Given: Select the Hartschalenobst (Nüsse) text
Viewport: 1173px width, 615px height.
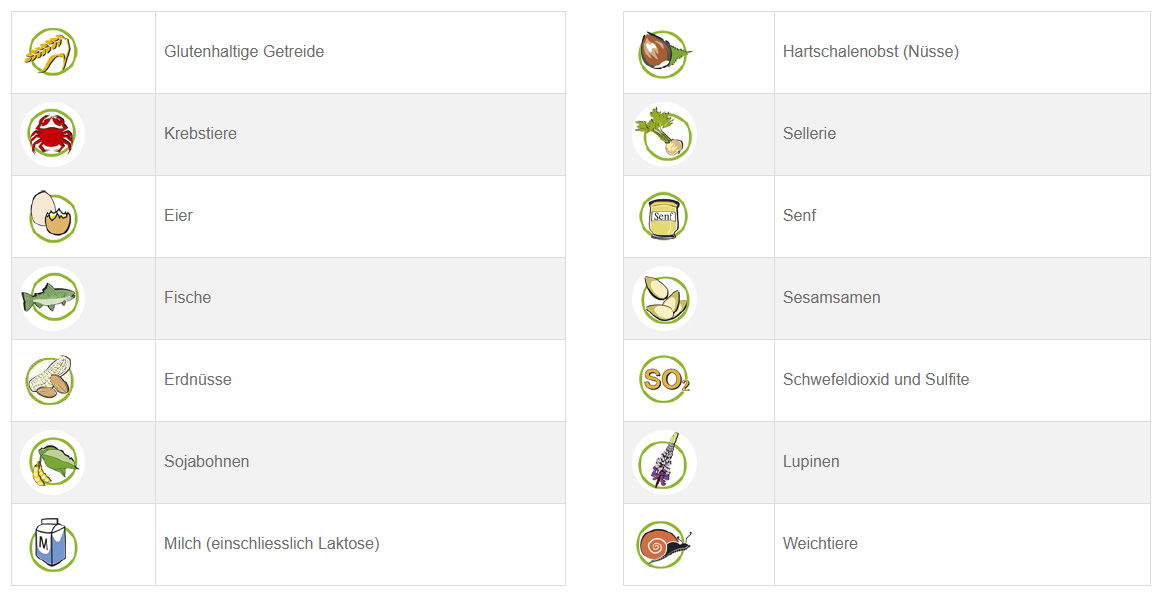Looking at the screenshot, I should (x=871, y=52).
